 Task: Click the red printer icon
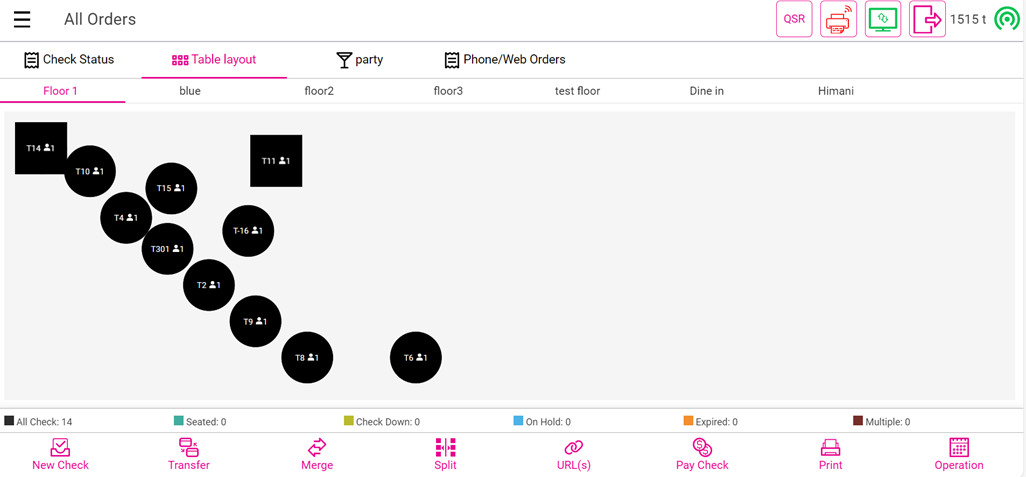tap(838, 19)
